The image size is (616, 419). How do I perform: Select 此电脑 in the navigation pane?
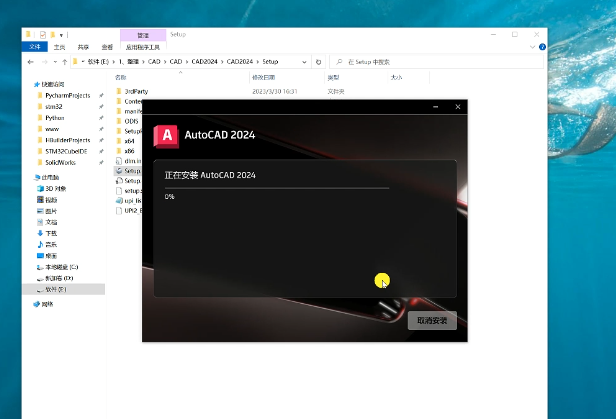click(50, 177)
